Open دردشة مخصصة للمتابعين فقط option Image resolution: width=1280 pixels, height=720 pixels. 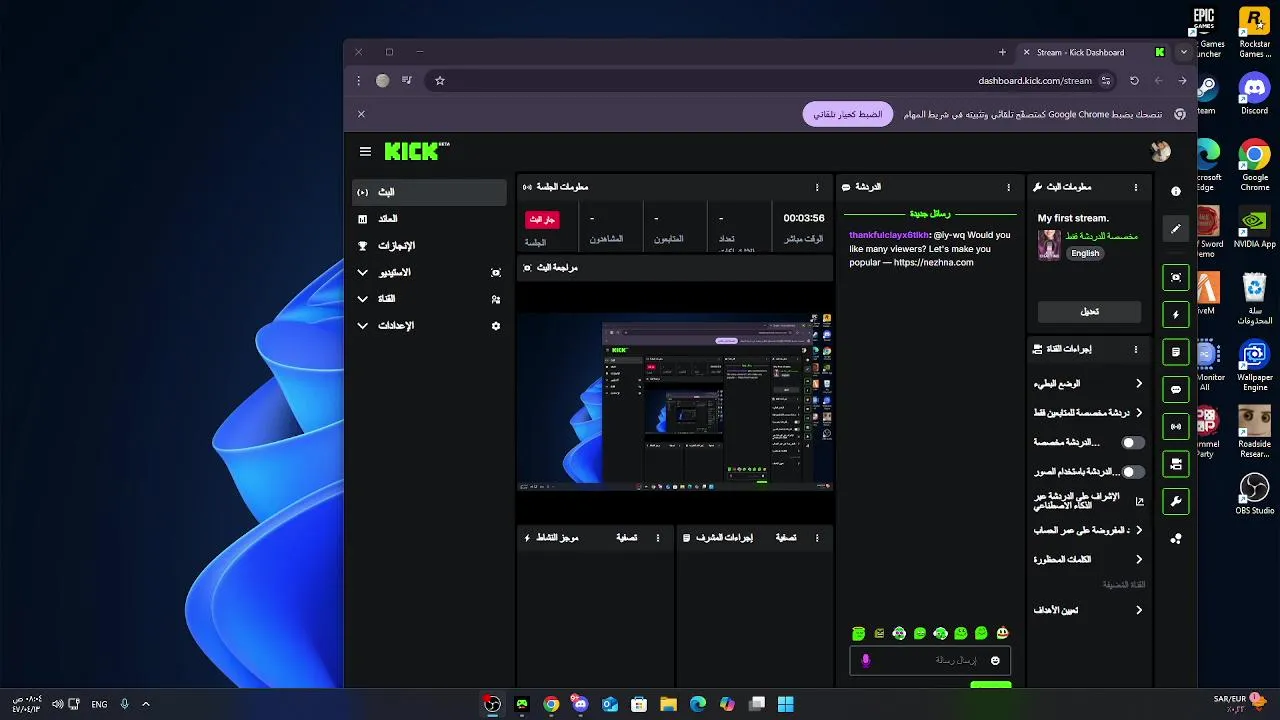1088,413
